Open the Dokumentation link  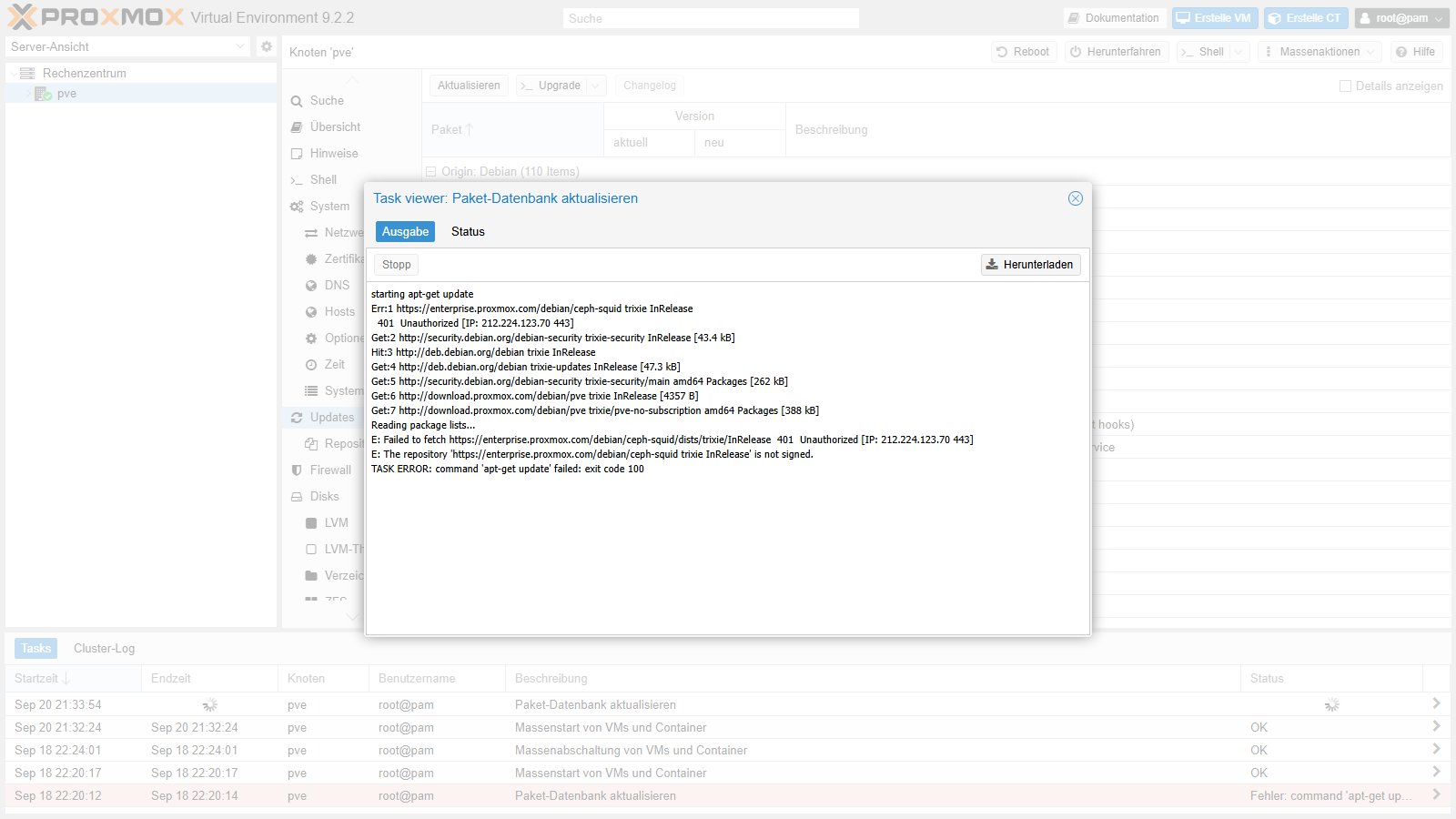tap(1114, 18)
